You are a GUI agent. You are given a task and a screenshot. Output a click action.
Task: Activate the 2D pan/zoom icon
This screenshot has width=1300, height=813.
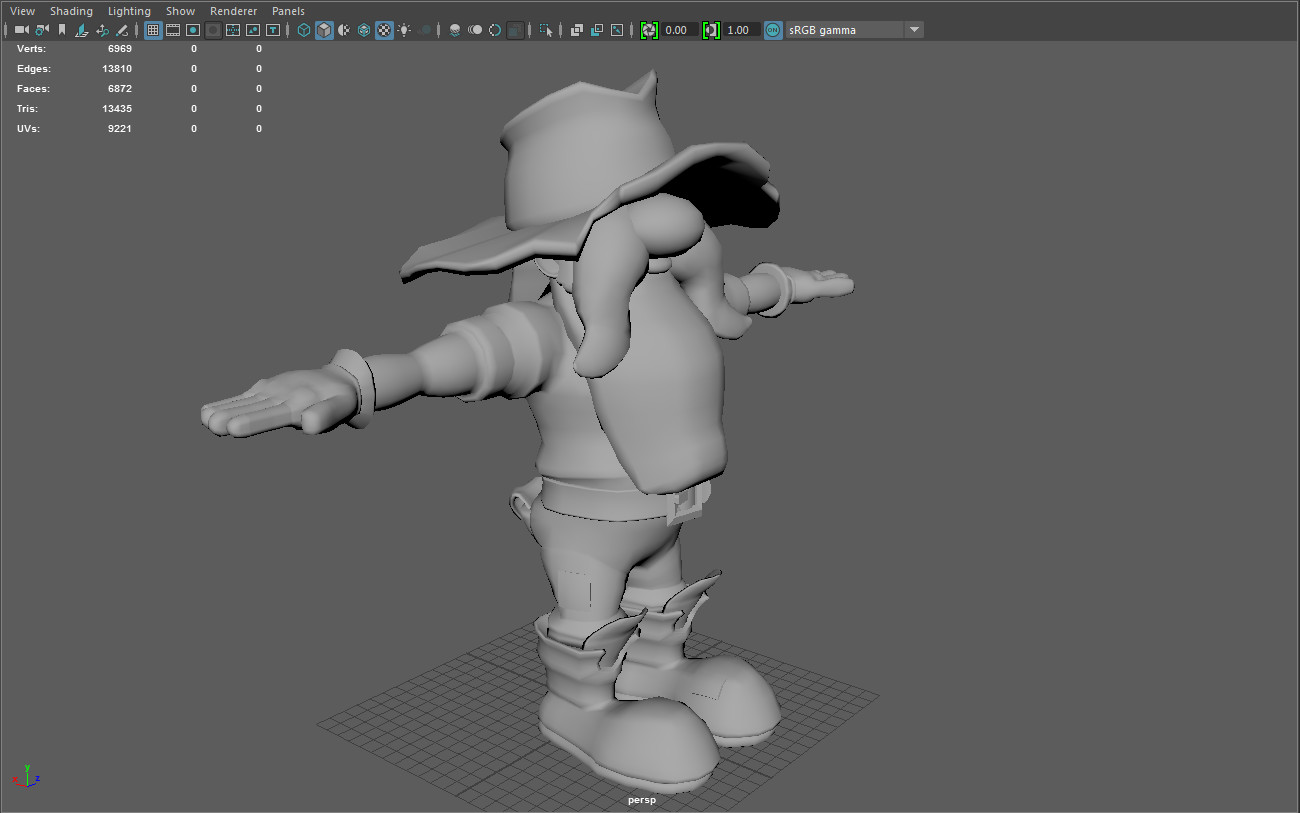click(x=102, y=30)
